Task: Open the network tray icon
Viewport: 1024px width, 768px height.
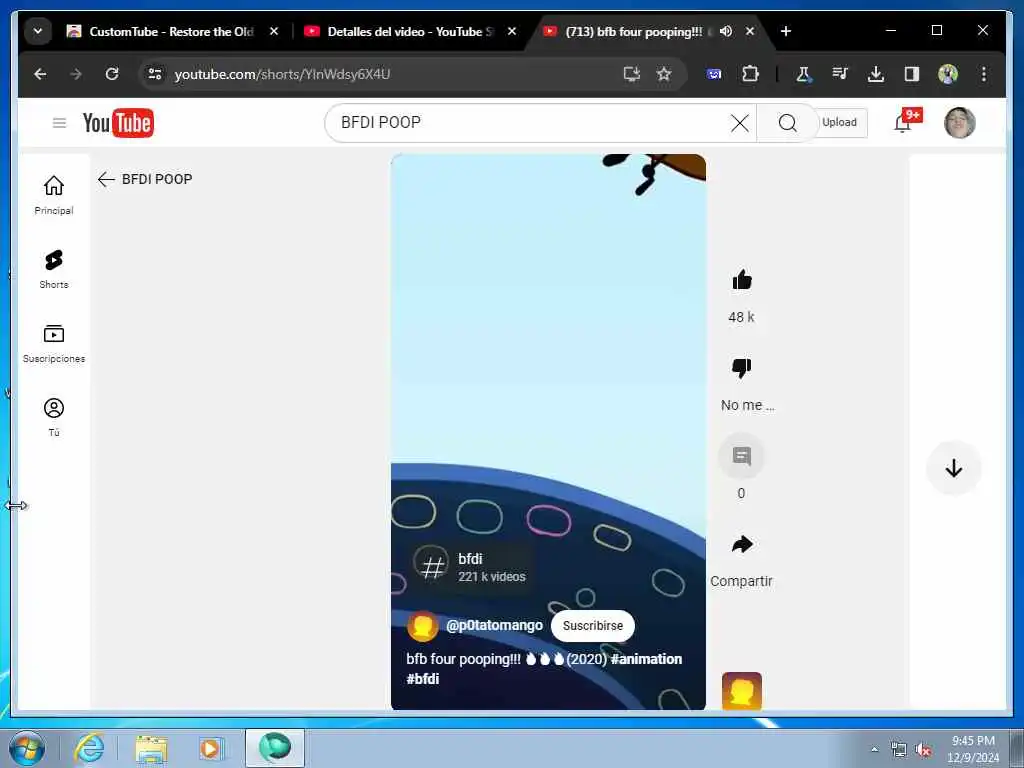Action: point(899,750)
